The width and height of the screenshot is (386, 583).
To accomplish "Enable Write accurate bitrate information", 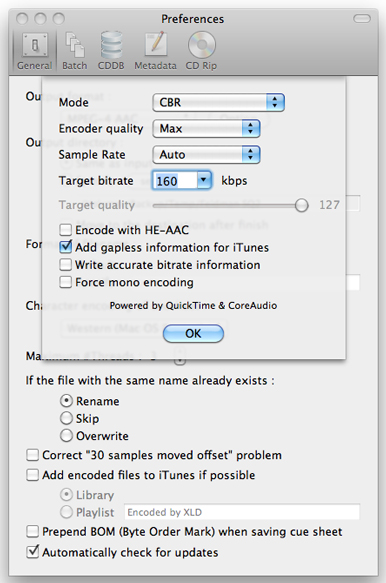I will coord(66,265).
